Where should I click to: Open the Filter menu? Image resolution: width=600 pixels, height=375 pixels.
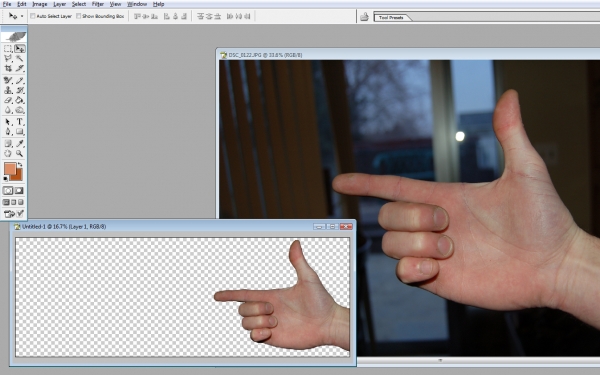[98, 4]
